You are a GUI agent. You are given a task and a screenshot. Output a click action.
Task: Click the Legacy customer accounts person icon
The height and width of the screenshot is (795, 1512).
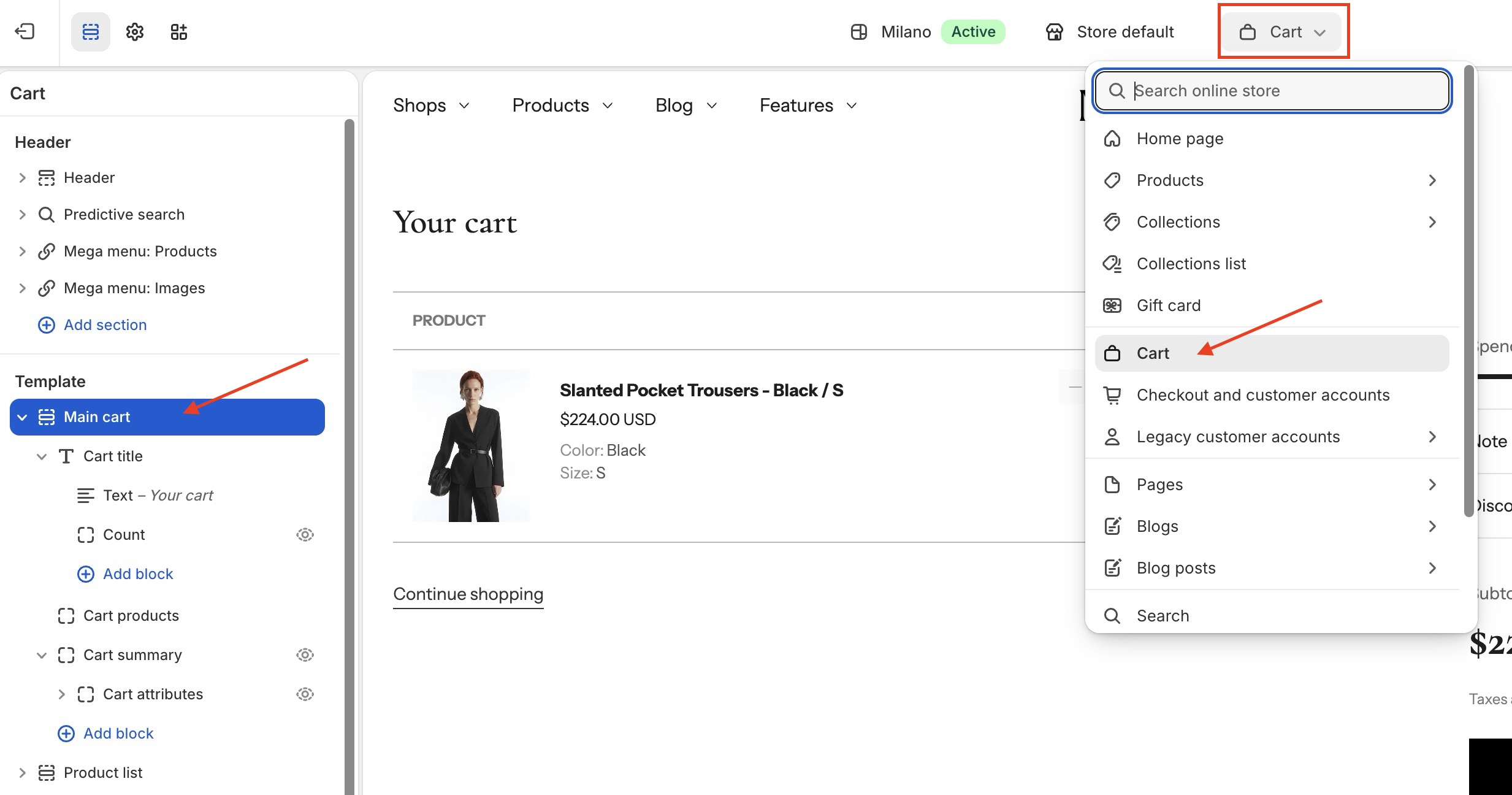[x=1112, y=437]
